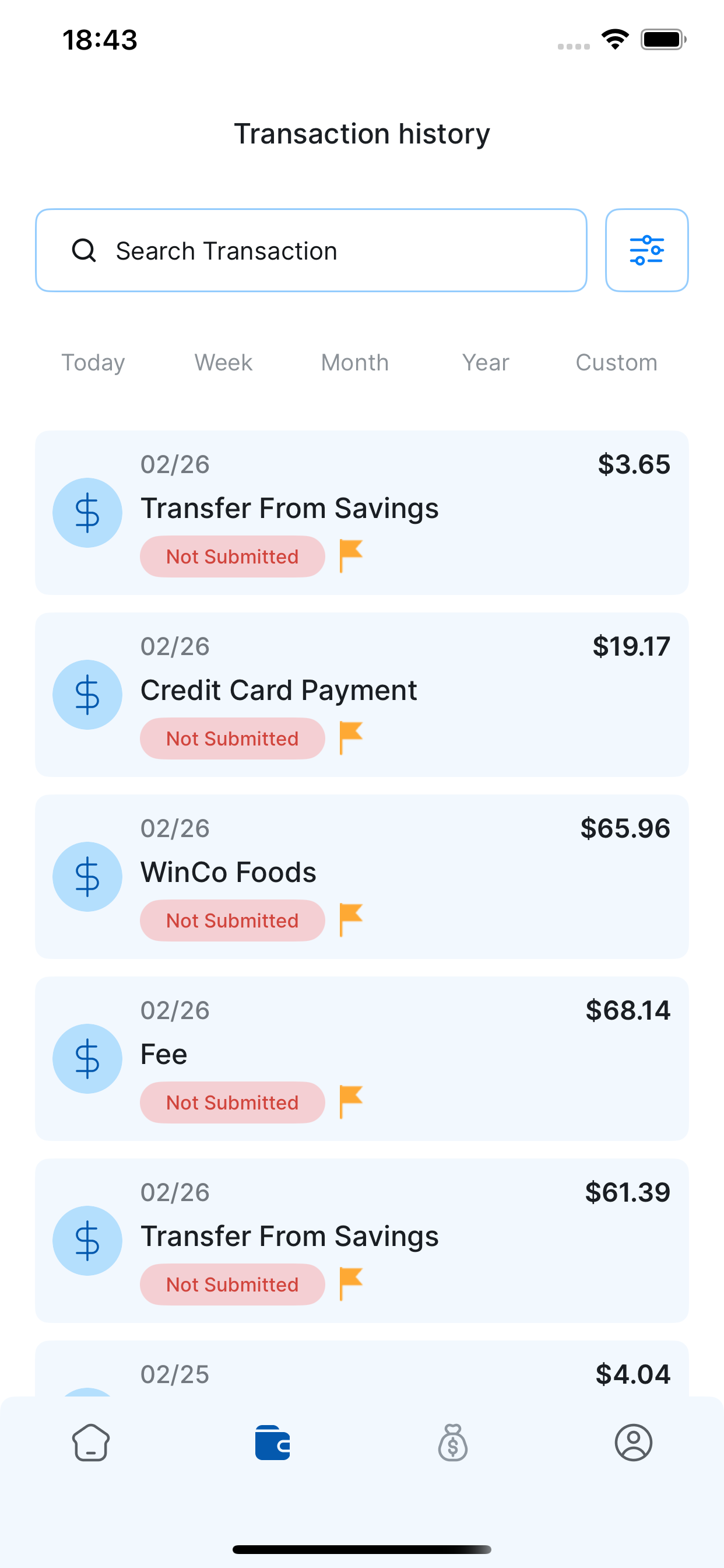The image size is (724, 1568).
Task: Choose the Custom date range tab
Action: tap(616, 363)
